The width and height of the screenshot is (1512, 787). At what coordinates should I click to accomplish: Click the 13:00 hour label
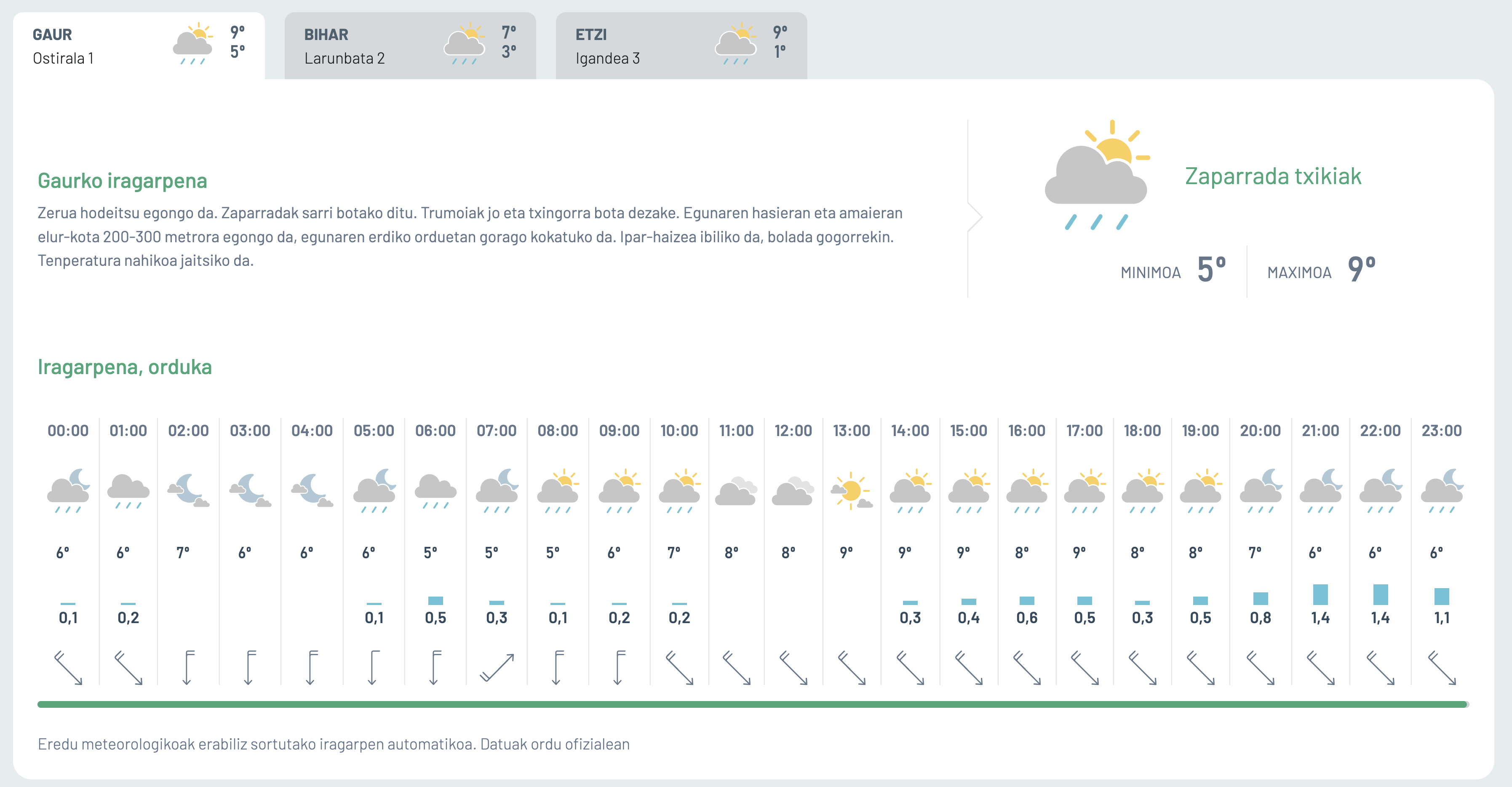click(852, 431)
